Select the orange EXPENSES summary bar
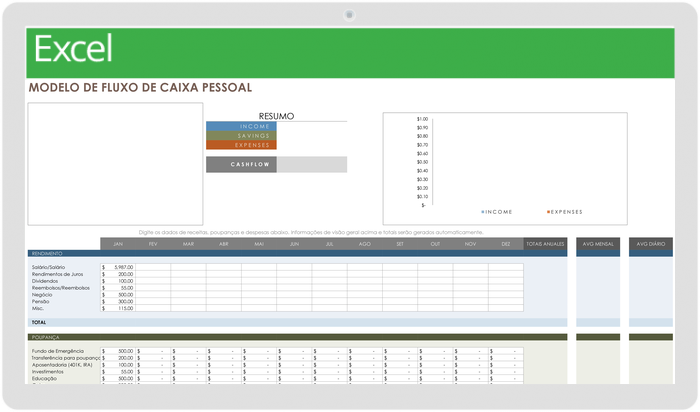Screen dimensions: 700x412 (x=241, y=145)
